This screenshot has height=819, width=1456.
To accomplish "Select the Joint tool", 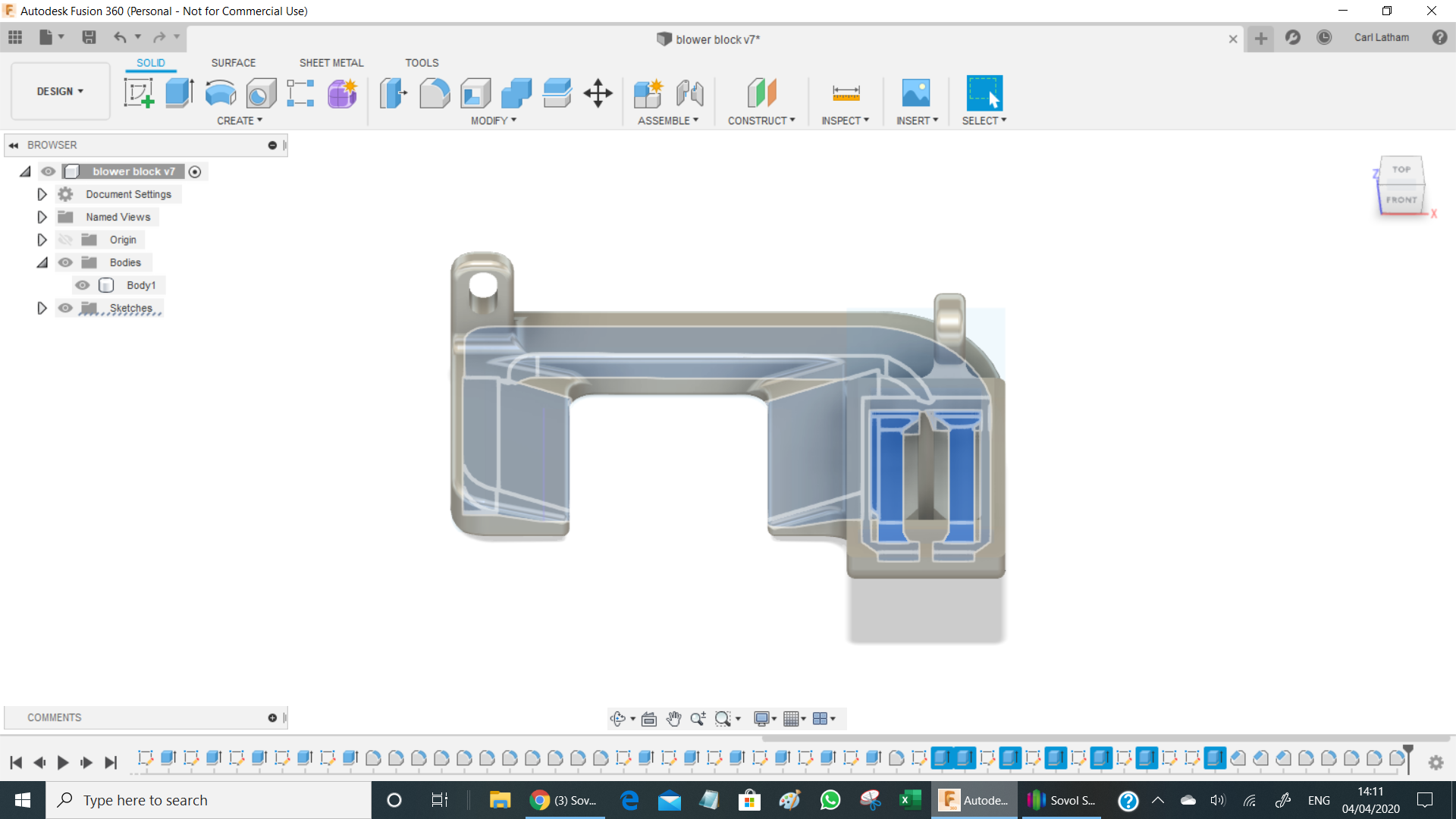I will tap(689, 93).
